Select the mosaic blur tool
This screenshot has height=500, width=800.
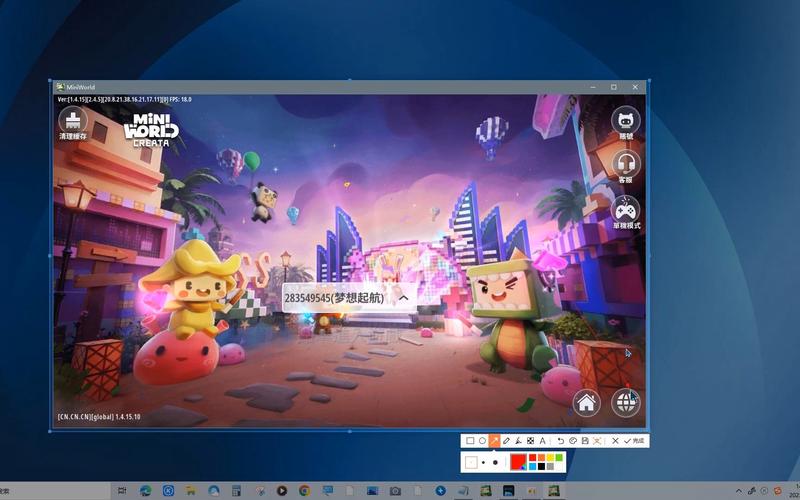[530, 441]
